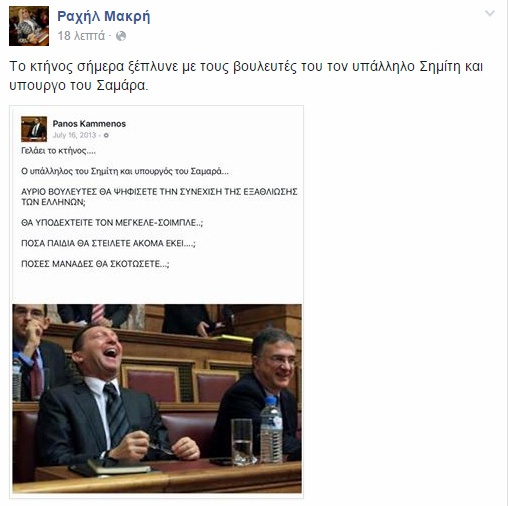Screen dimensions: 508x506
Task: Open the laughing man in parliament photo
Action: pyautogui.click(x=157, y=398)
